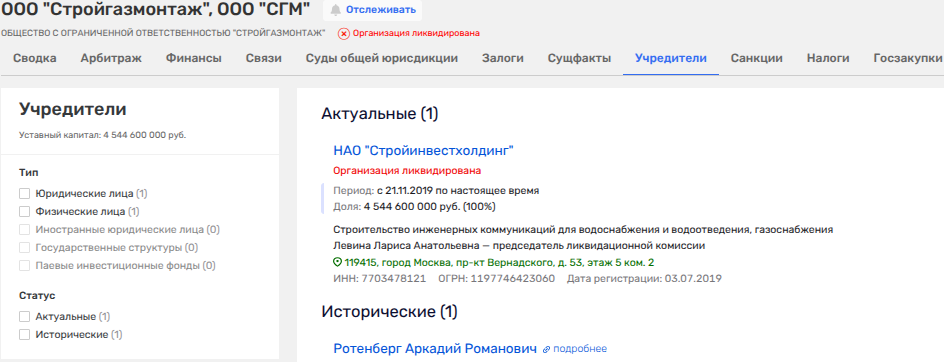Click the Учредители sidebar heading
Screen dimensions: 944x362
click(x=73, y=109)
